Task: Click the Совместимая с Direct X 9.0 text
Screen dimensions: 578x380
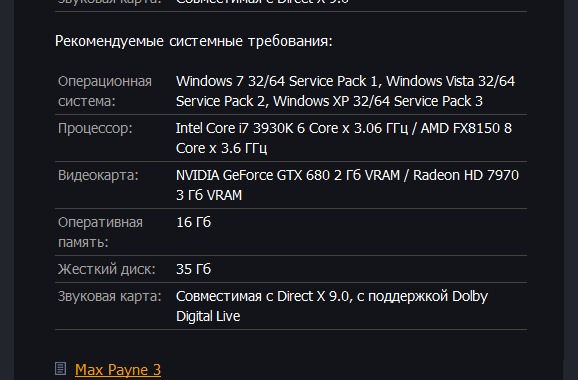Action: [262, 296]
